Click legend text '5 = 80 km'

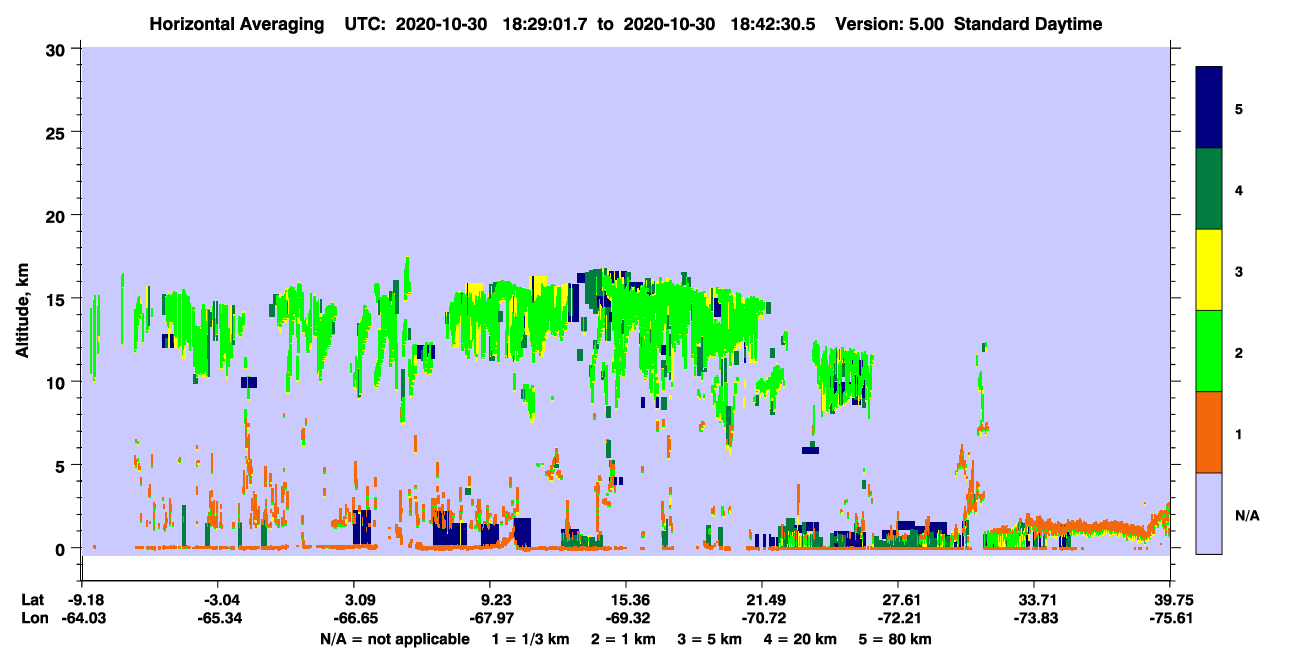896,639
